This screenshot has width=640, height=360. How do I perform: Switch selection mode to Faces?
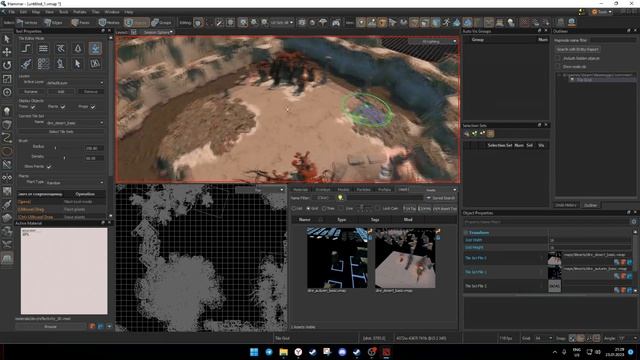(81, 22)
